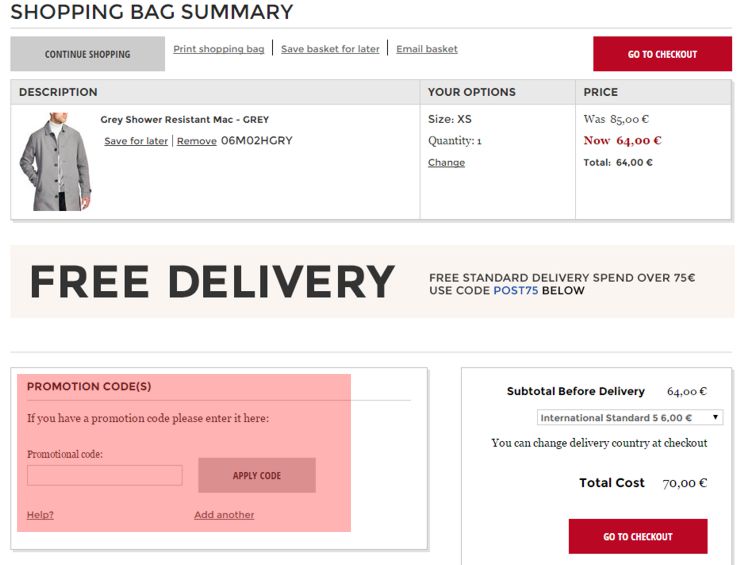Select Save basket for later link
Screen dimensions: 740x565
pyautogui.click(x=330, y=49)
